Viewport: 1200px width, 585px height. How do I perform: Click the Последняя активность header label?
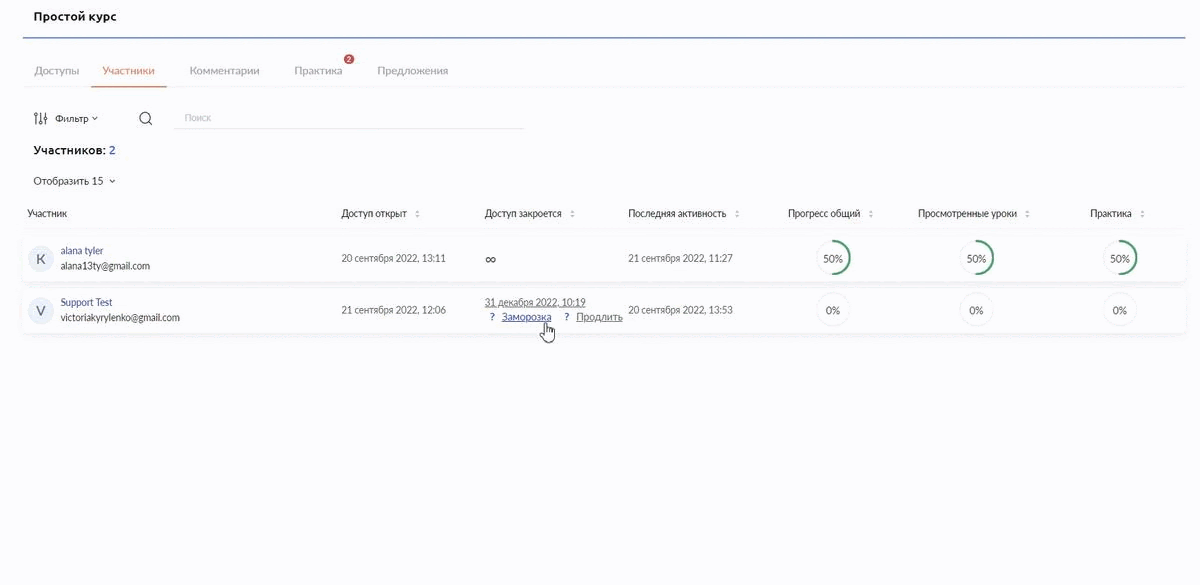click(x=677, y=214)
